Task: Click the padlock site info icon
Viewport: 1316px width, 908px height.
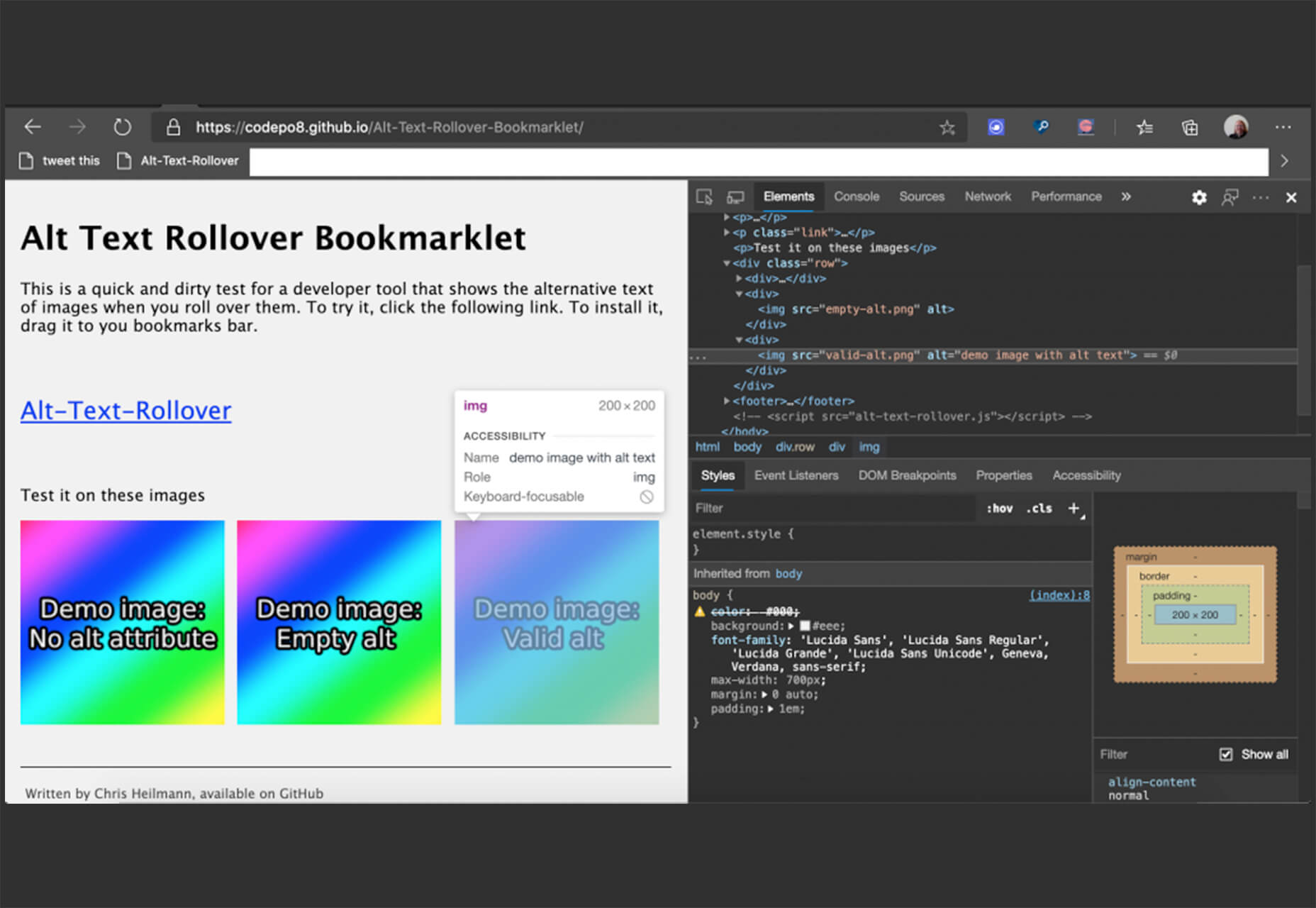Action: tap(173, 127)
